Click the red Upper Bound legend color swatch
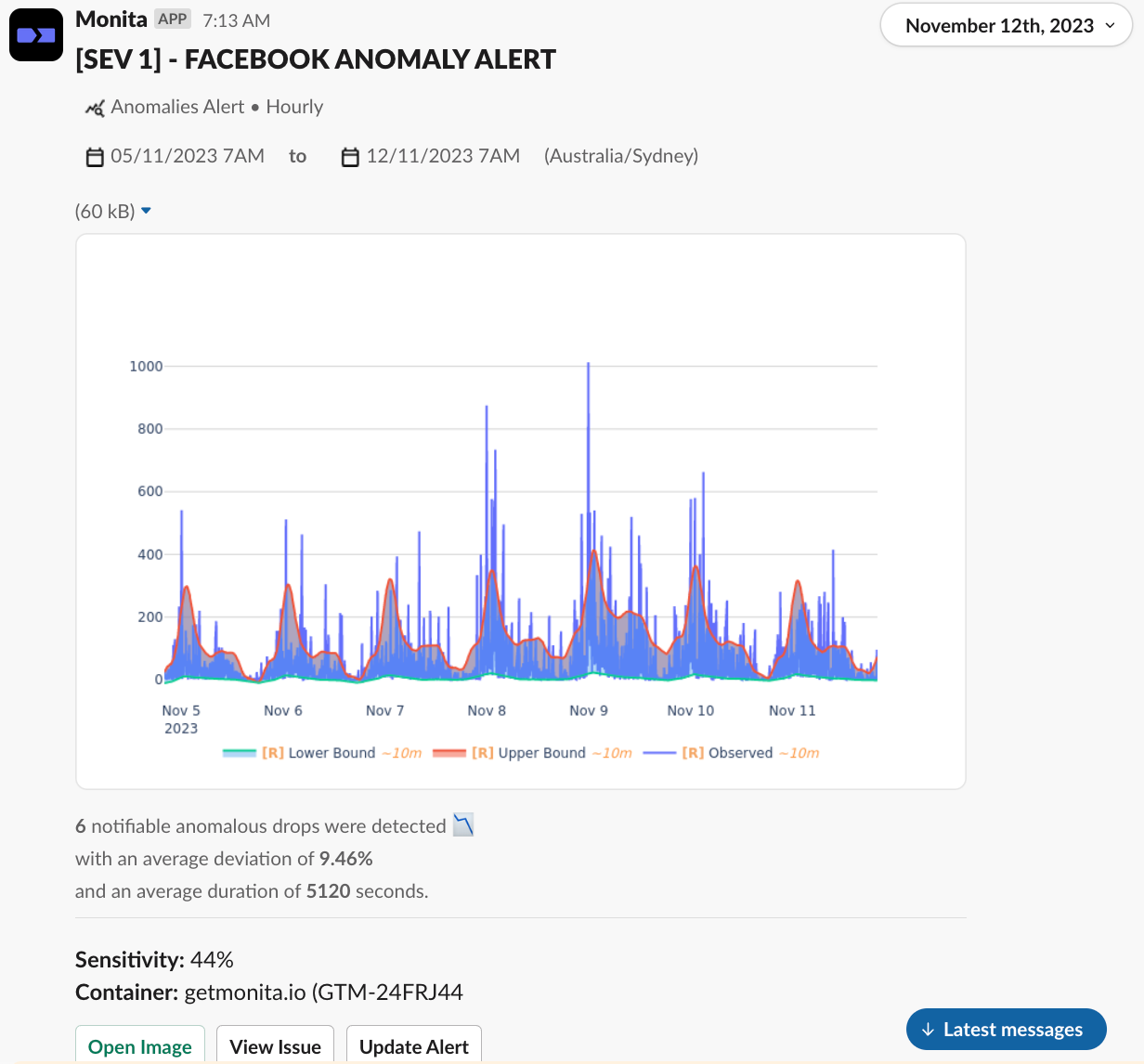The height and width of the screenshot is (1064, 1144). pos(448,753)
